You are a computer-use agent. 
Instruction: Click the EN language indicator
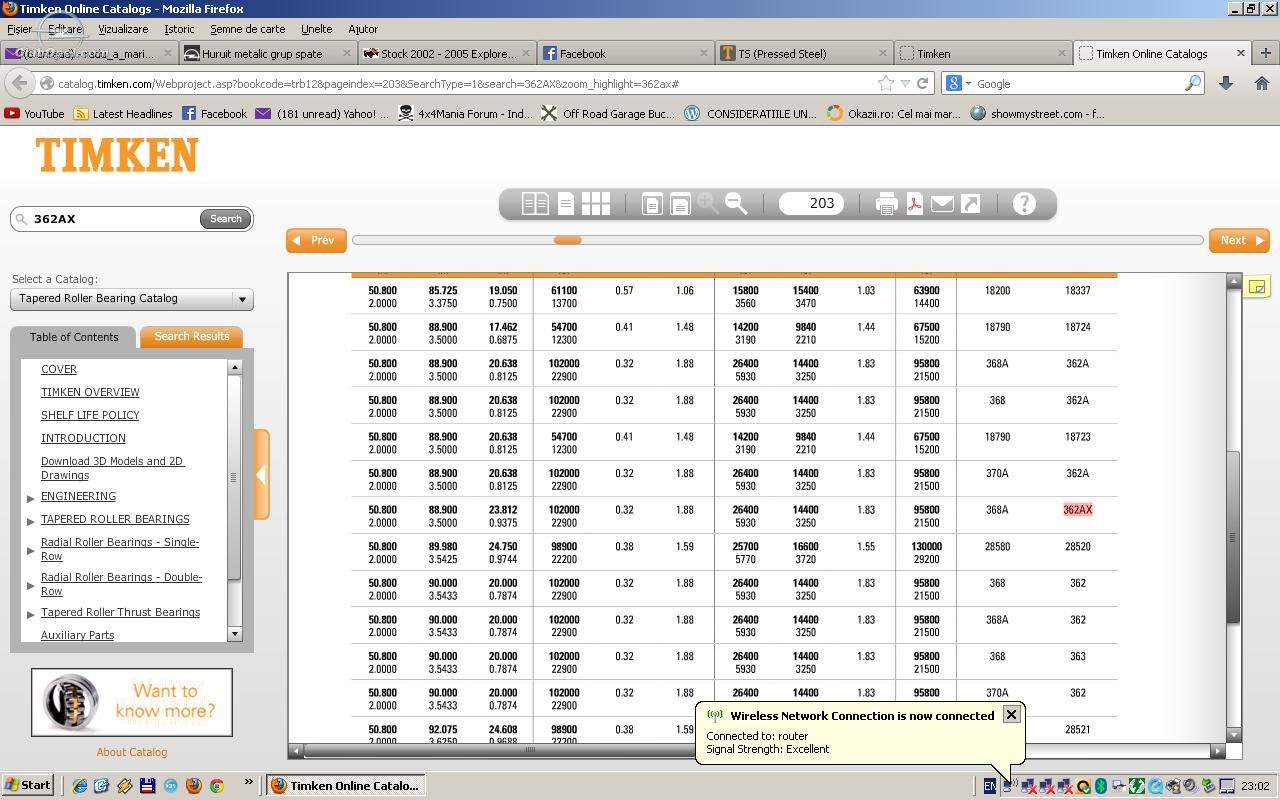(989, 786)
